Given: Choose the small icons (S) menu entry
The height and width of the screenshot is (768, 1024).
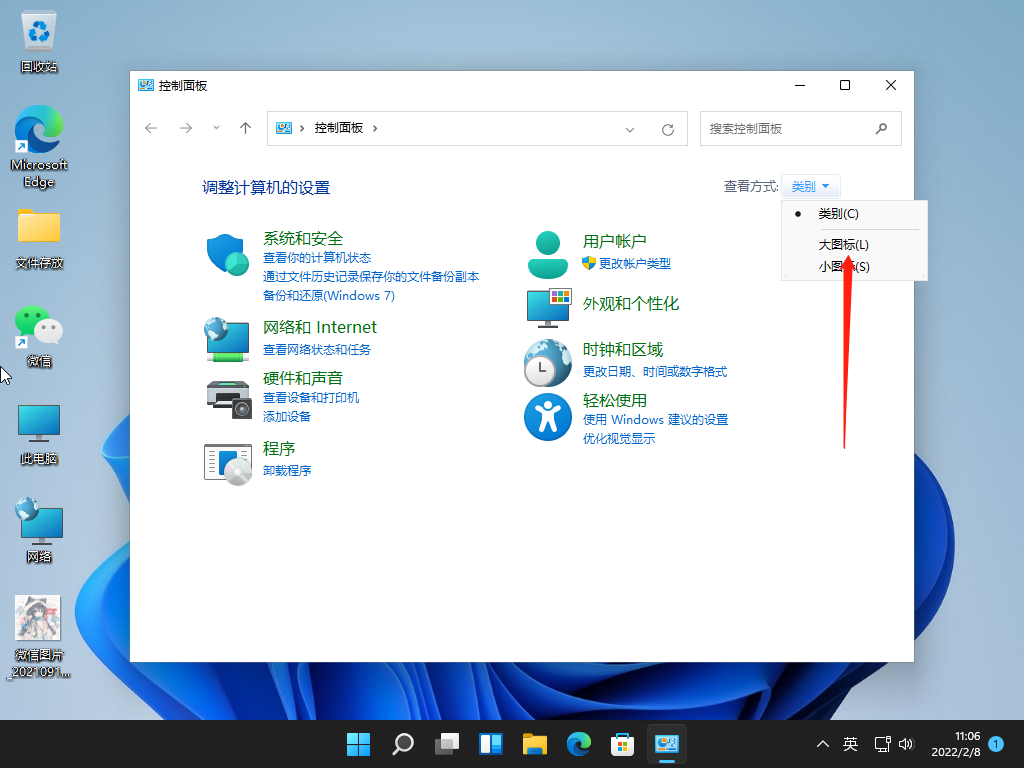Looking at the screenshot, I should (x=843, y=267).
